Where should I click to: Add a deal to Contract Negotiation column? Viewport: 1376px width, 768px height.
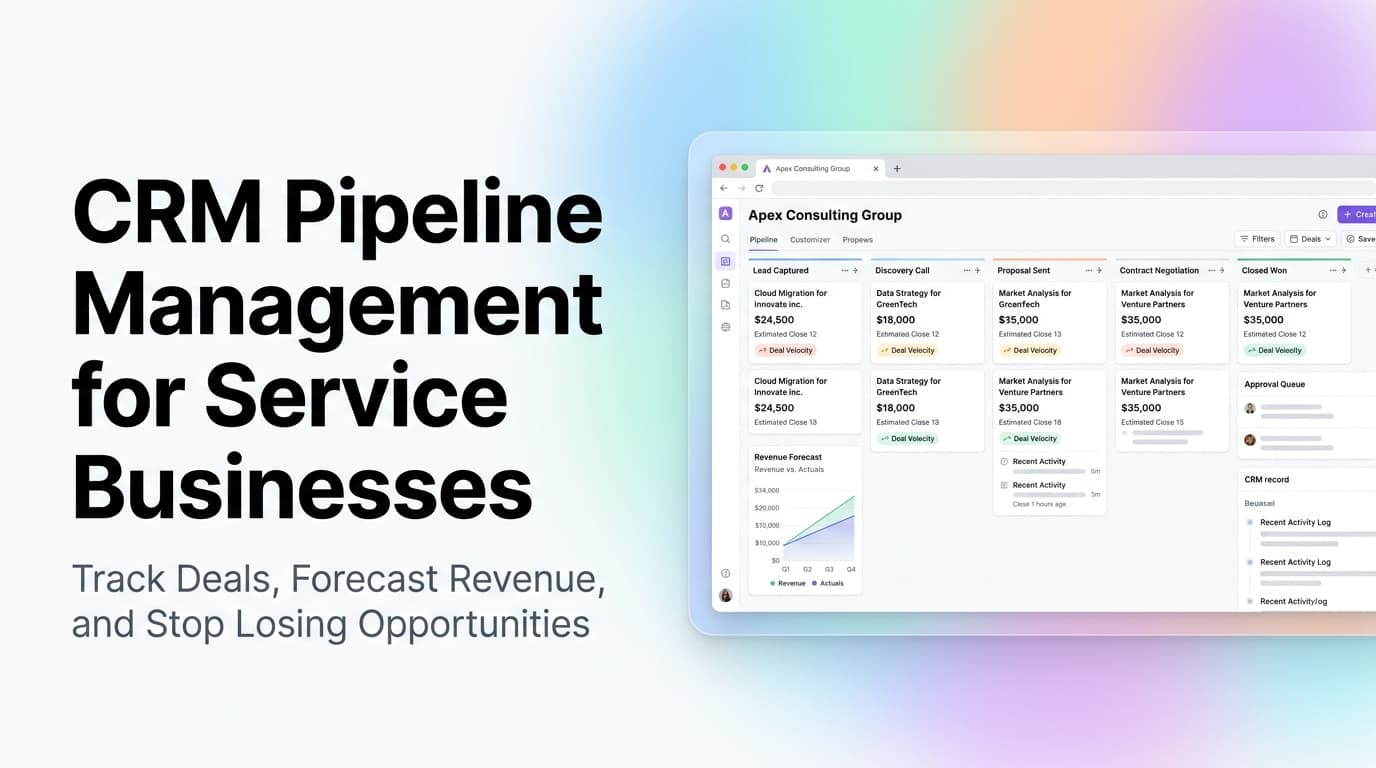coord(1223,271)
